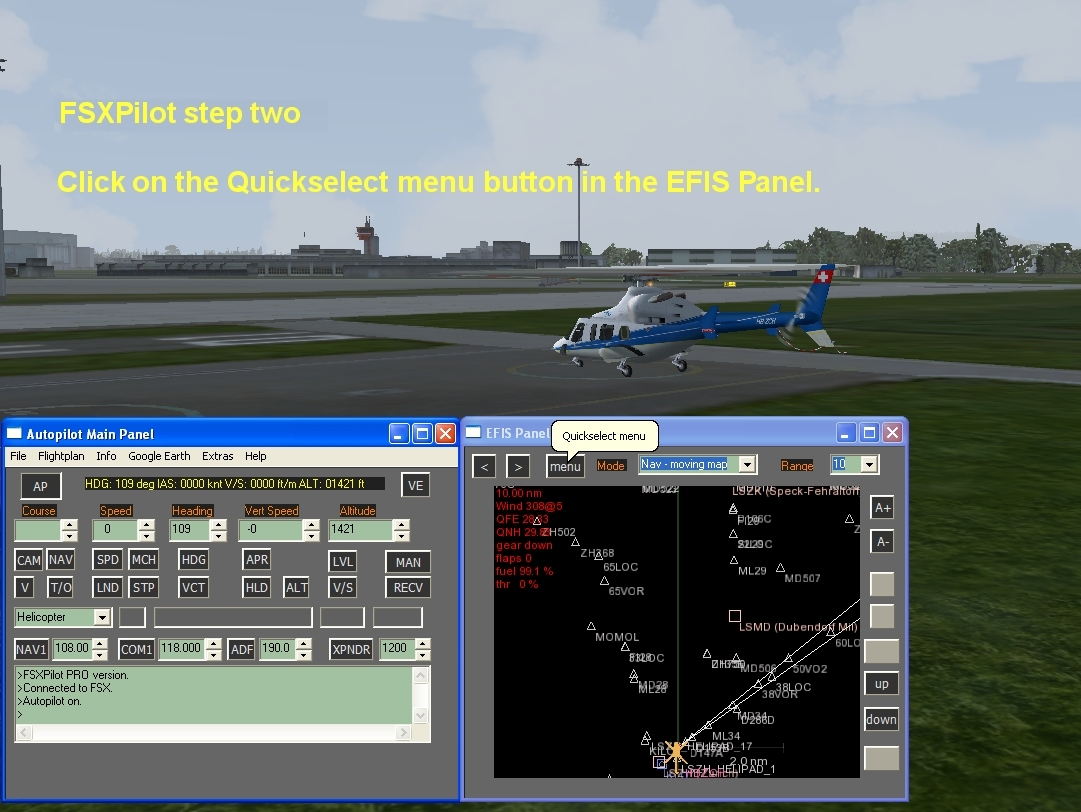Click the message log scroll-left arrow
Image resolution: width=1081 pixels, height=812 pixels.
(x=23, y=733)
